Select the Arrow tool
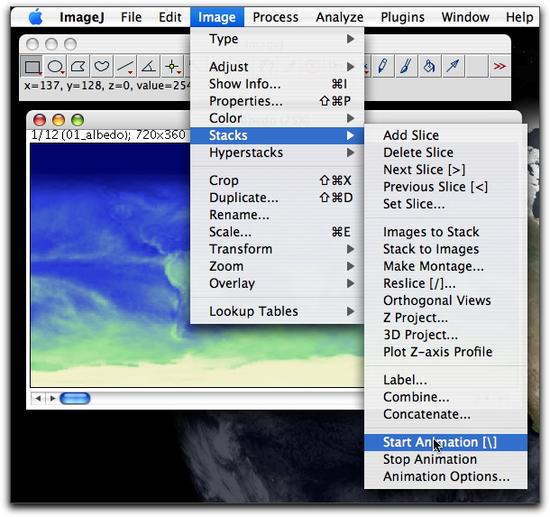Viewport: 550px width, 517px height. click(453, 66)
